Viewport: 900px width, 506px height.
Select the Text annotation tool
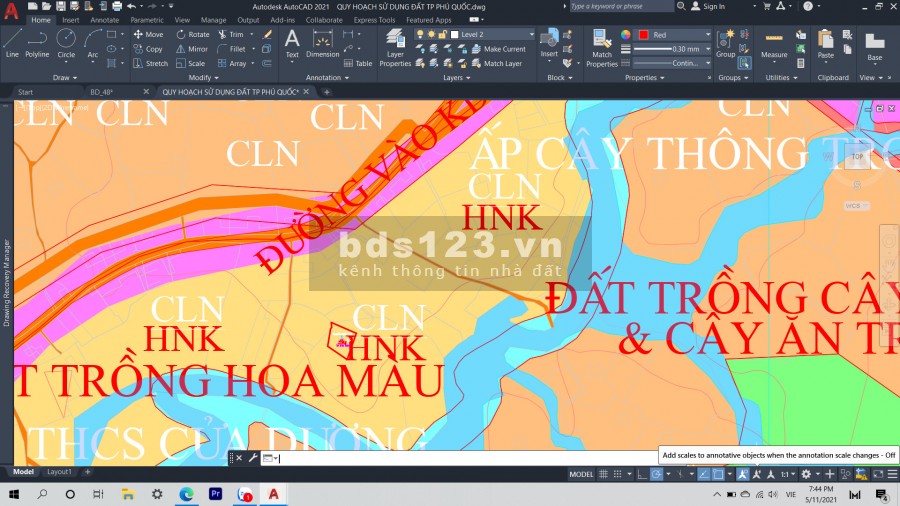click(x=292, y=44)
